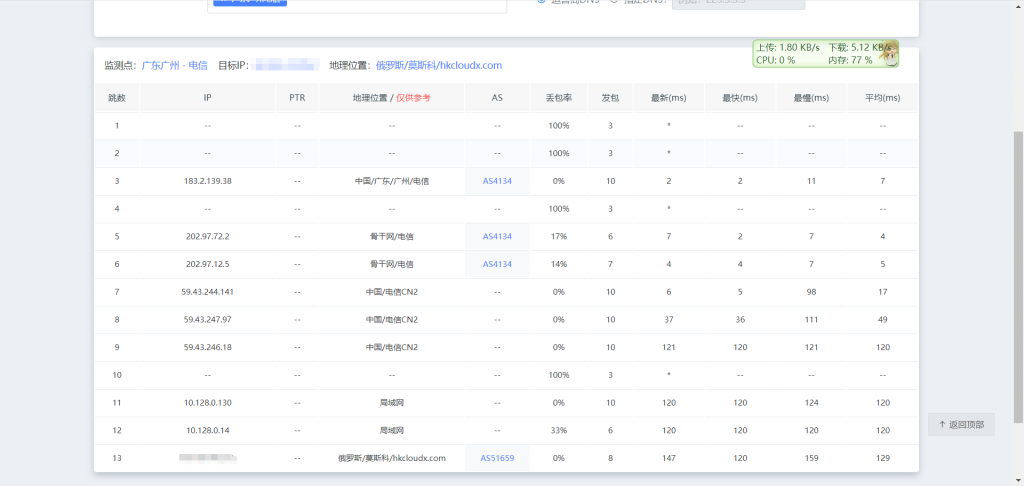Open the 俄罗斯/莫斯科/hkcloudx.com location link in header
Viewport: 1024px width, 486px height.
[x=439, y=65]
